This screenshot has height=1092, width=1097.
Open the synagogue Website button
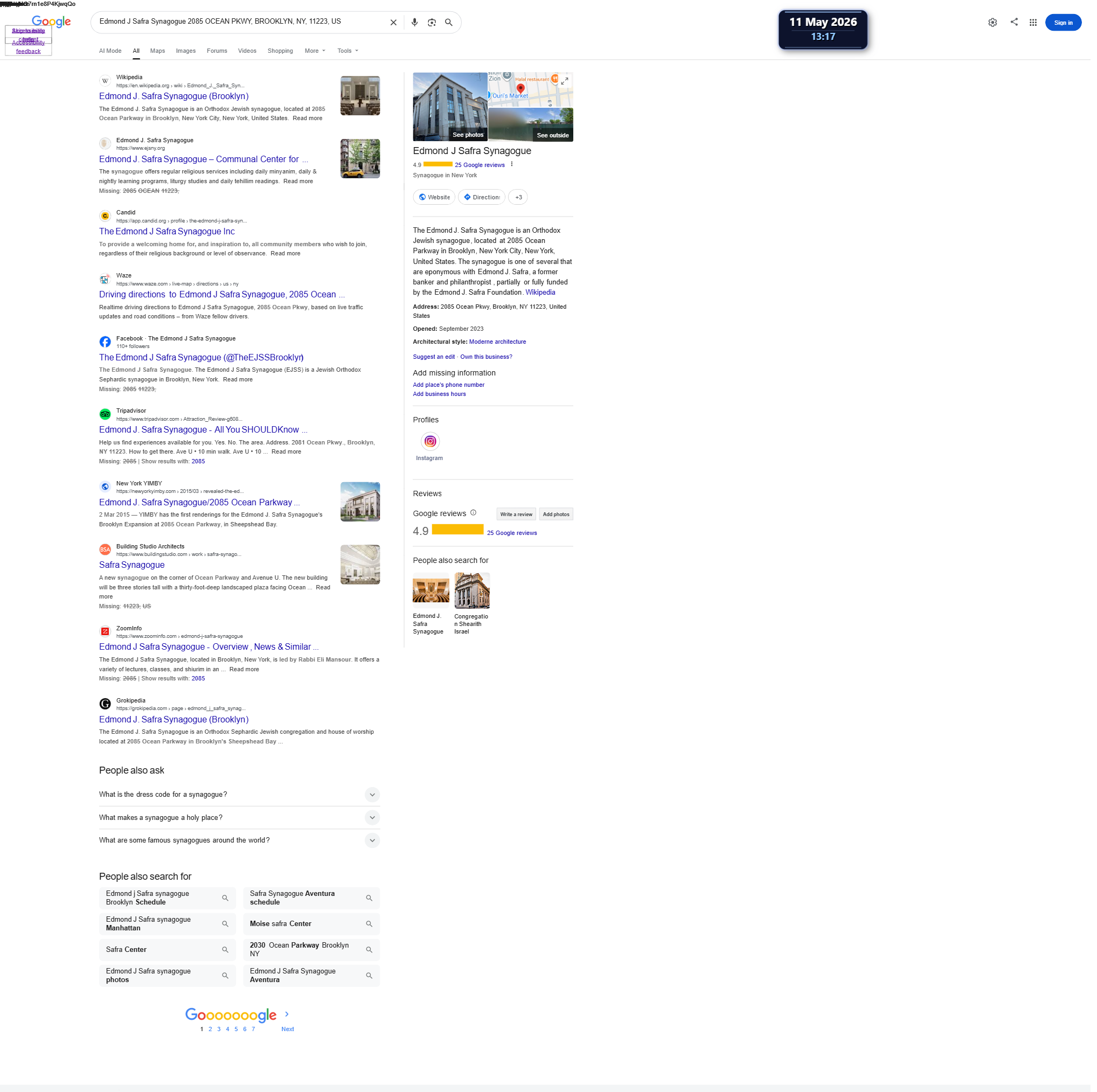click(x=436, y=198)
